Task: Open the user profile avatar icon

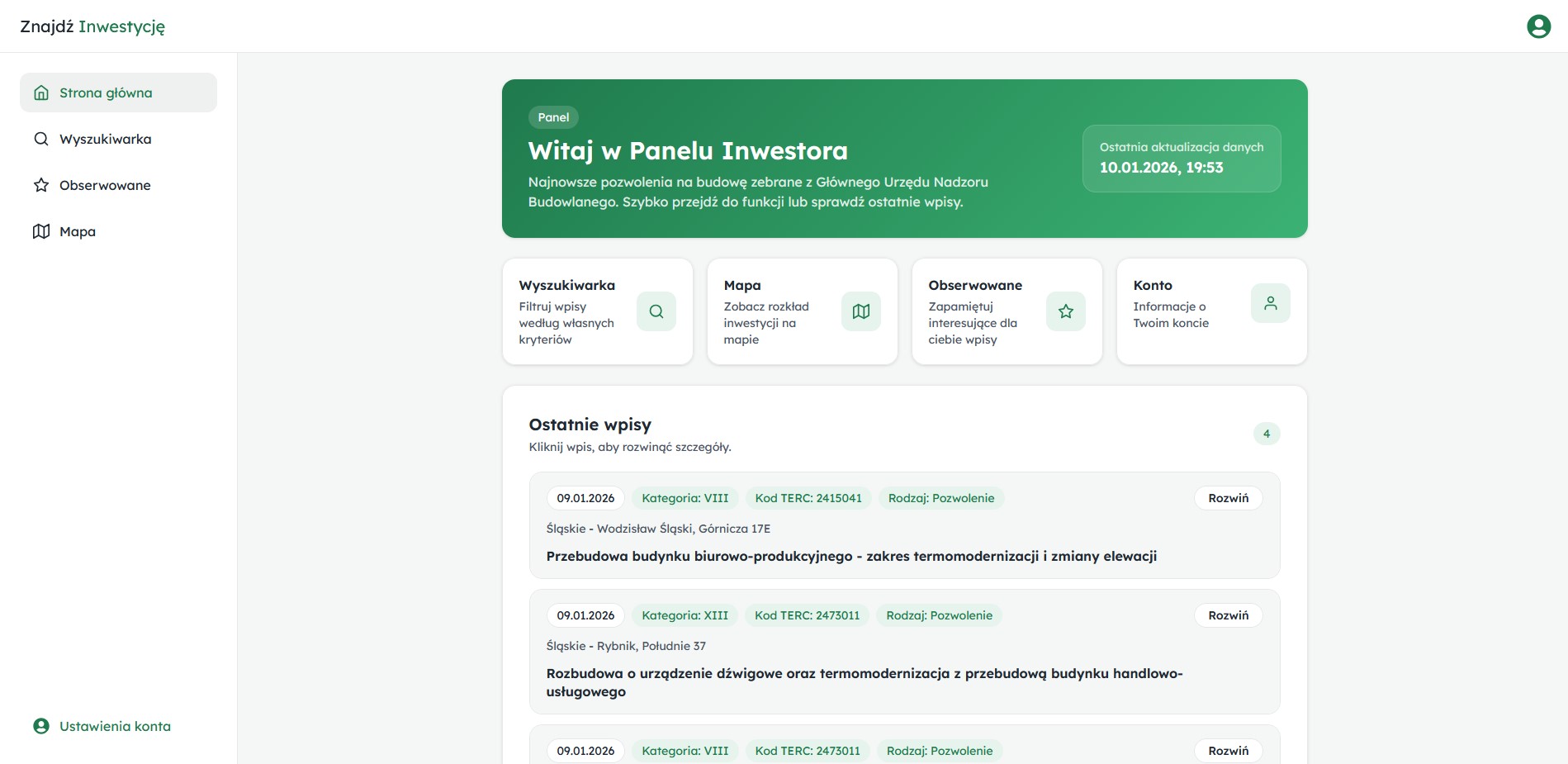Action: [x=1538, y=26]
